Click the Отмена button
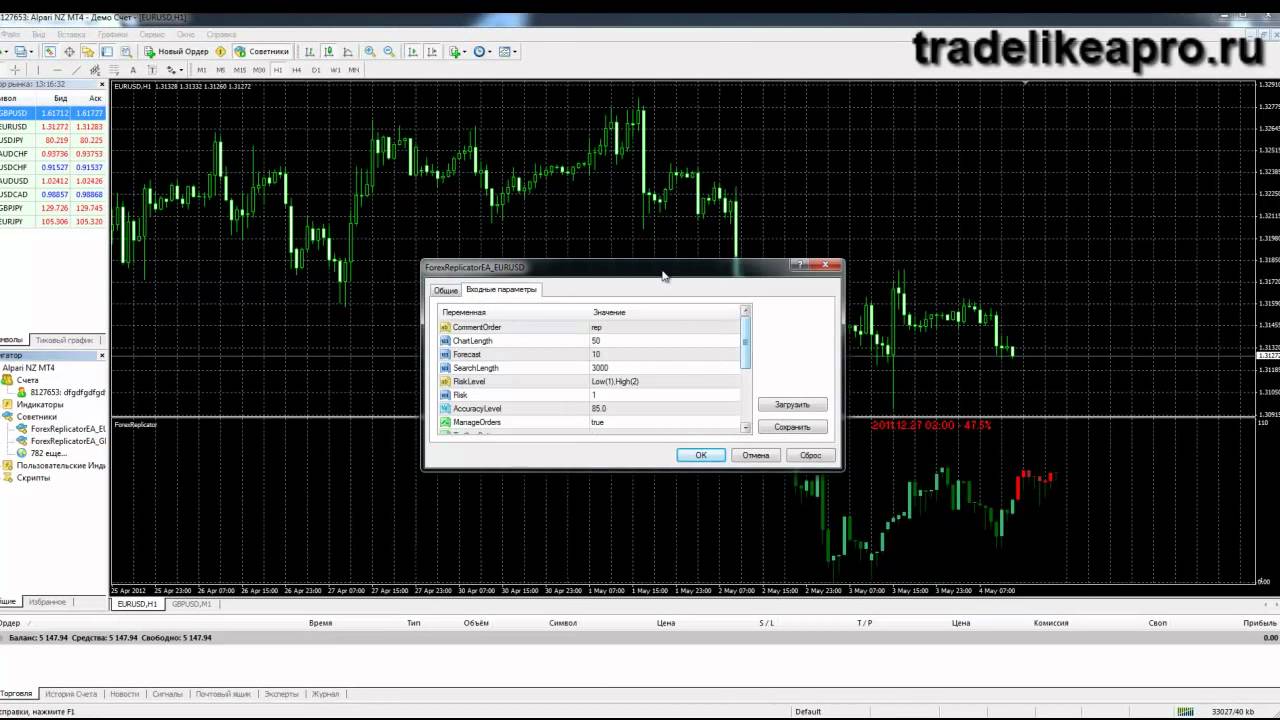1280x720 pixels. [756, 455]
